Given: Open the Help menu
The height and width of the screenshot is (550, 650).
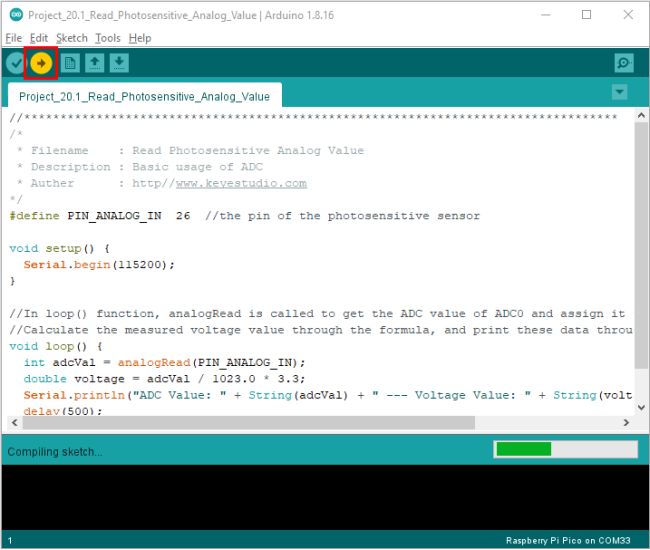Looking at the screenshot, I should (x=140, y=38).
